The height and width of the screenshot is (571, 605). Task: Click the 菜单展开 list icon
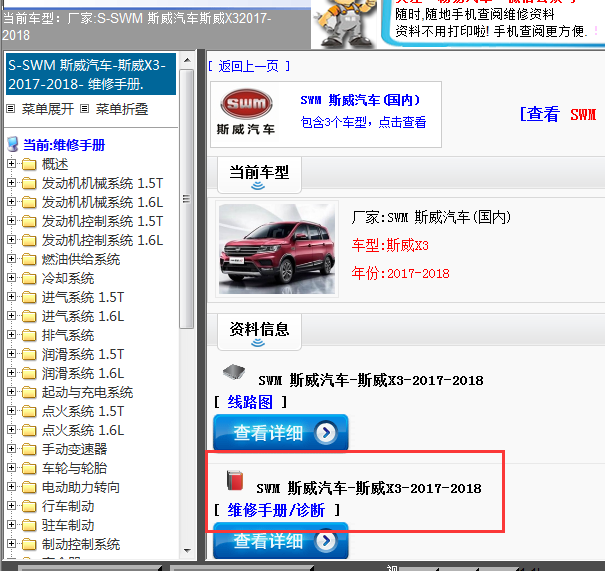[x=11, y=109]
